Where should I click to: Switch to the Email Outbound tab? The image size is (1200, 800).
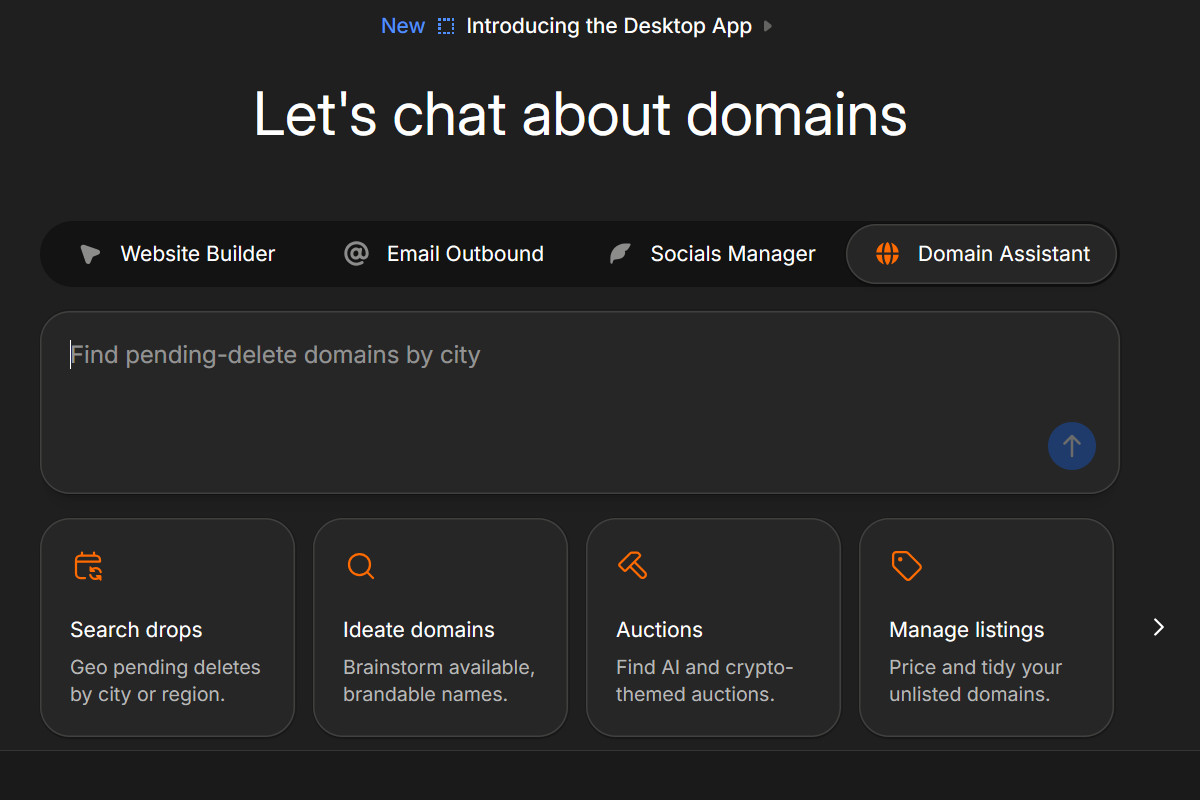click(444, 254)
